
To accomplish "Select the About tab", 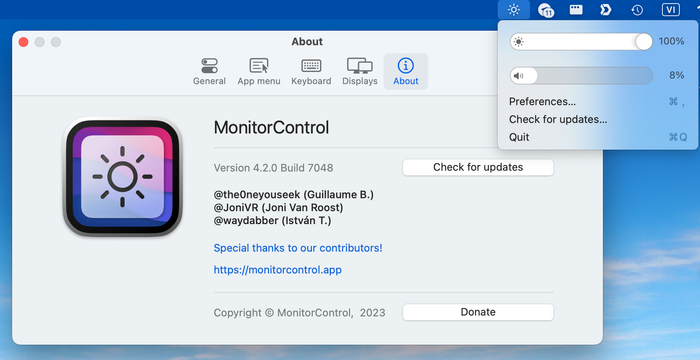I will pyautogui.click(x=405, y=71).
